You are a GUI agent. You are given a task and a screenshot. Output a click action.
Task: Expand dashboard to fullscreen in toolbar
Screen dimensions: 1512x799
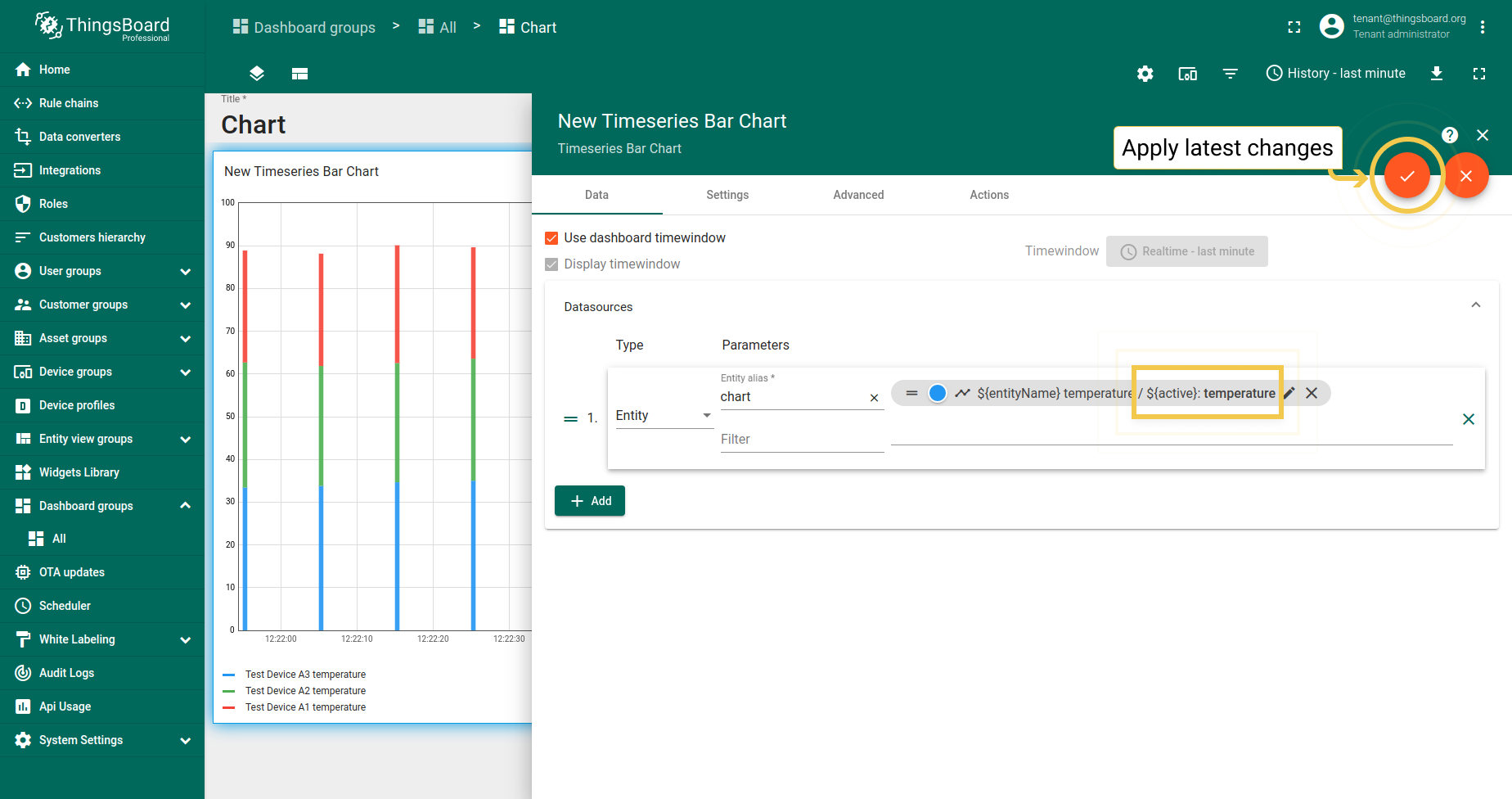[1479, 74]
